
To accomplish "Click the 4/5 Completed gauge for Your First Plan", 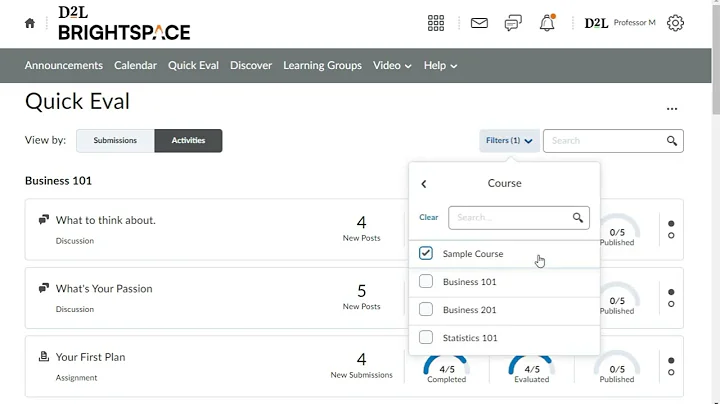I will point(446,370).
